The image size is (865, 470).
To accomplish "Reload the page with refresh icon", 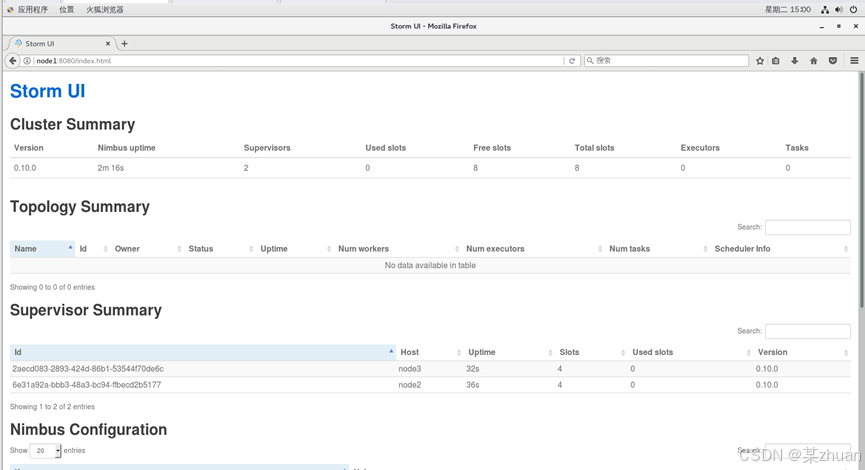I will [x=572, y=61].
